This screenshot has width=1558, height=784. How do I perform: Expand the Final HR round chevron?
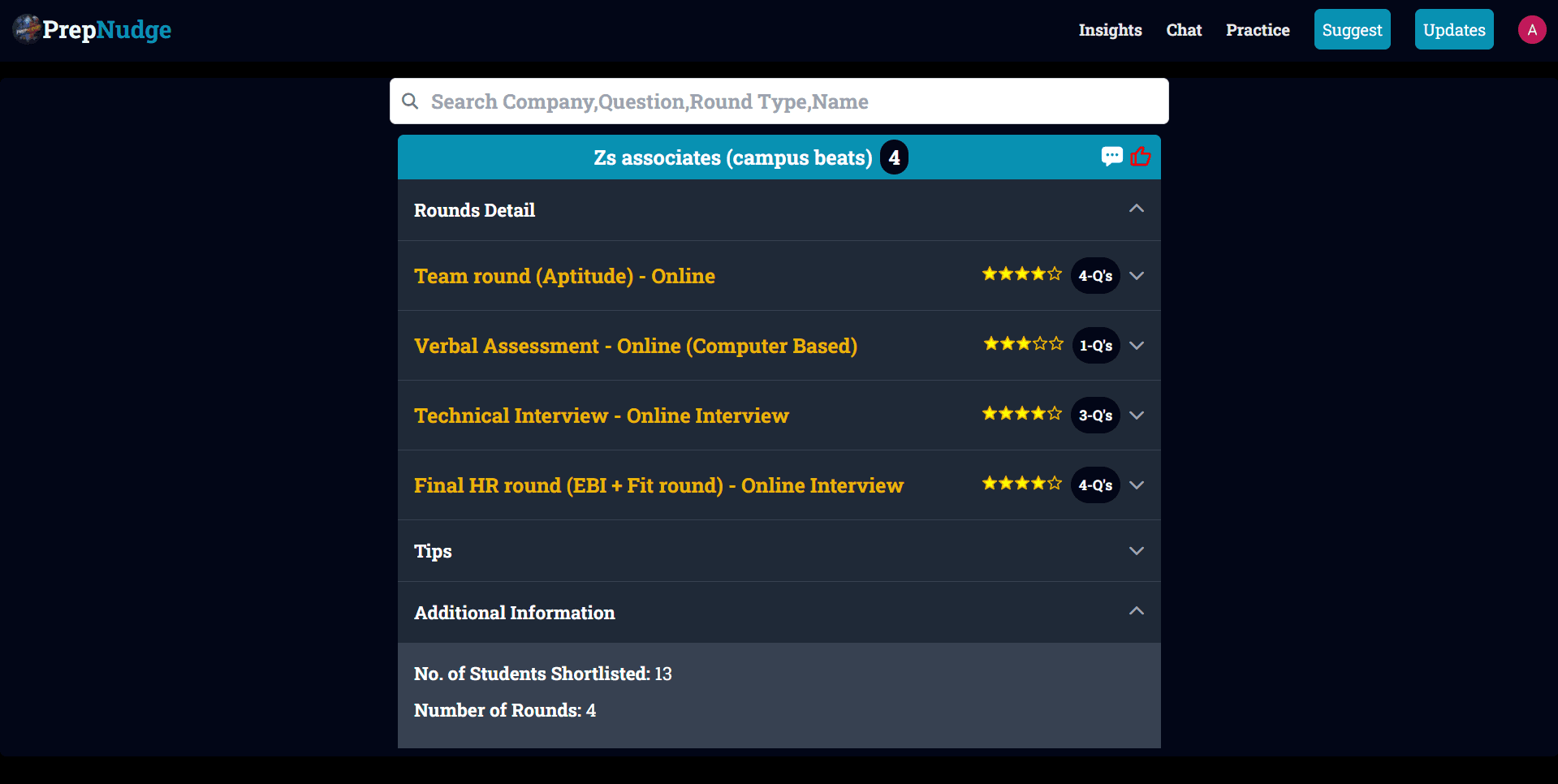[1137, 485]
